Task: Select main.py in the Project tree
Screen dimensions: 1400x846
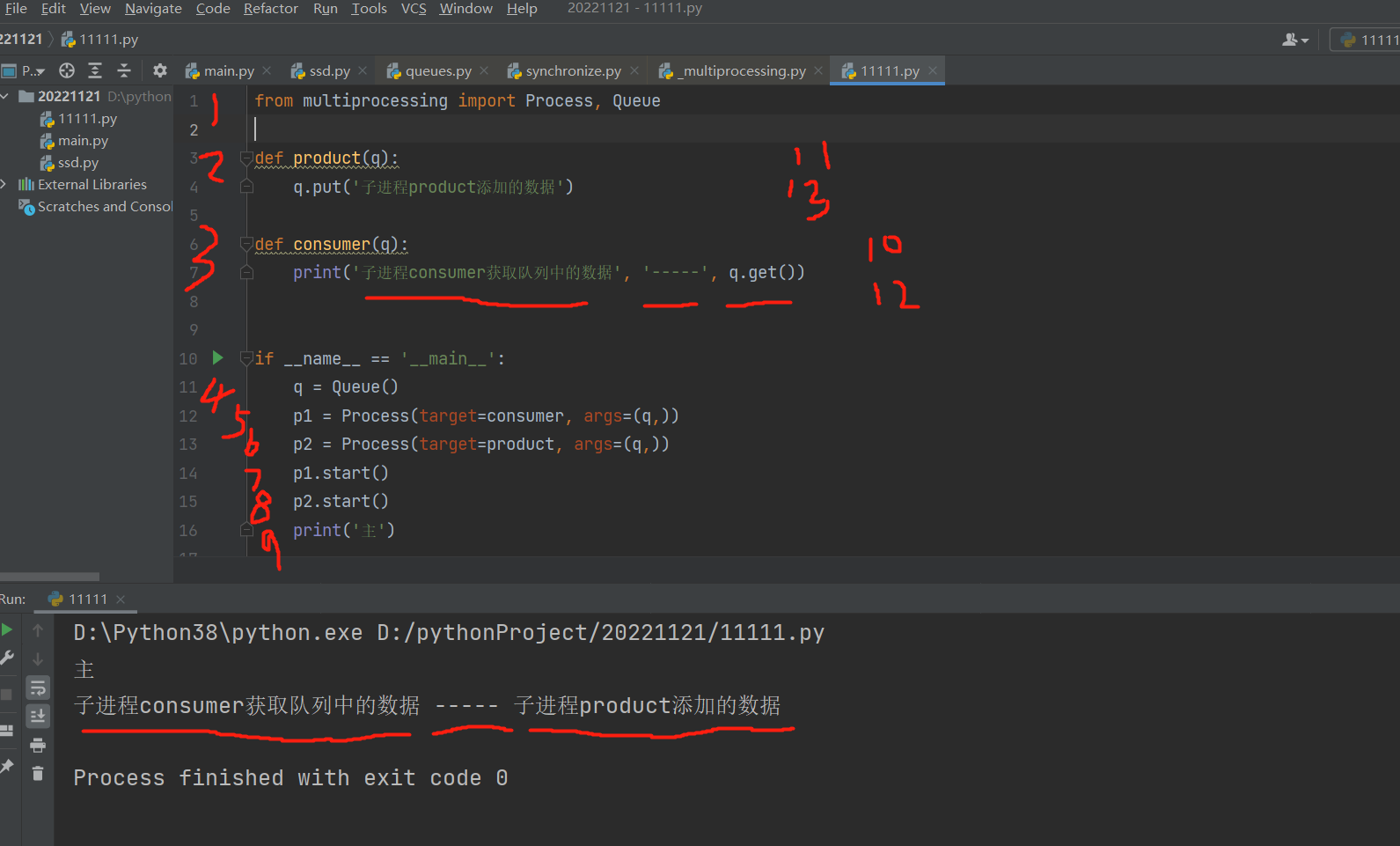Action: coord(83,141)
